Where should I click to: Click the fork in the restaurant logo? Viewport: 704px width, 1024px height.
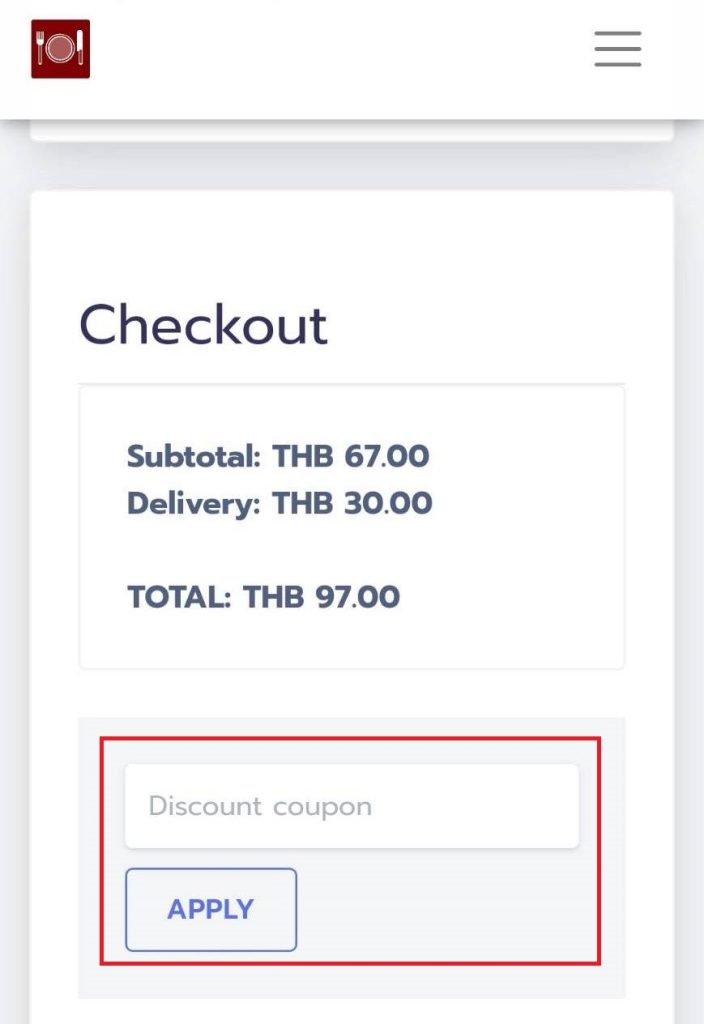[40, 47]
